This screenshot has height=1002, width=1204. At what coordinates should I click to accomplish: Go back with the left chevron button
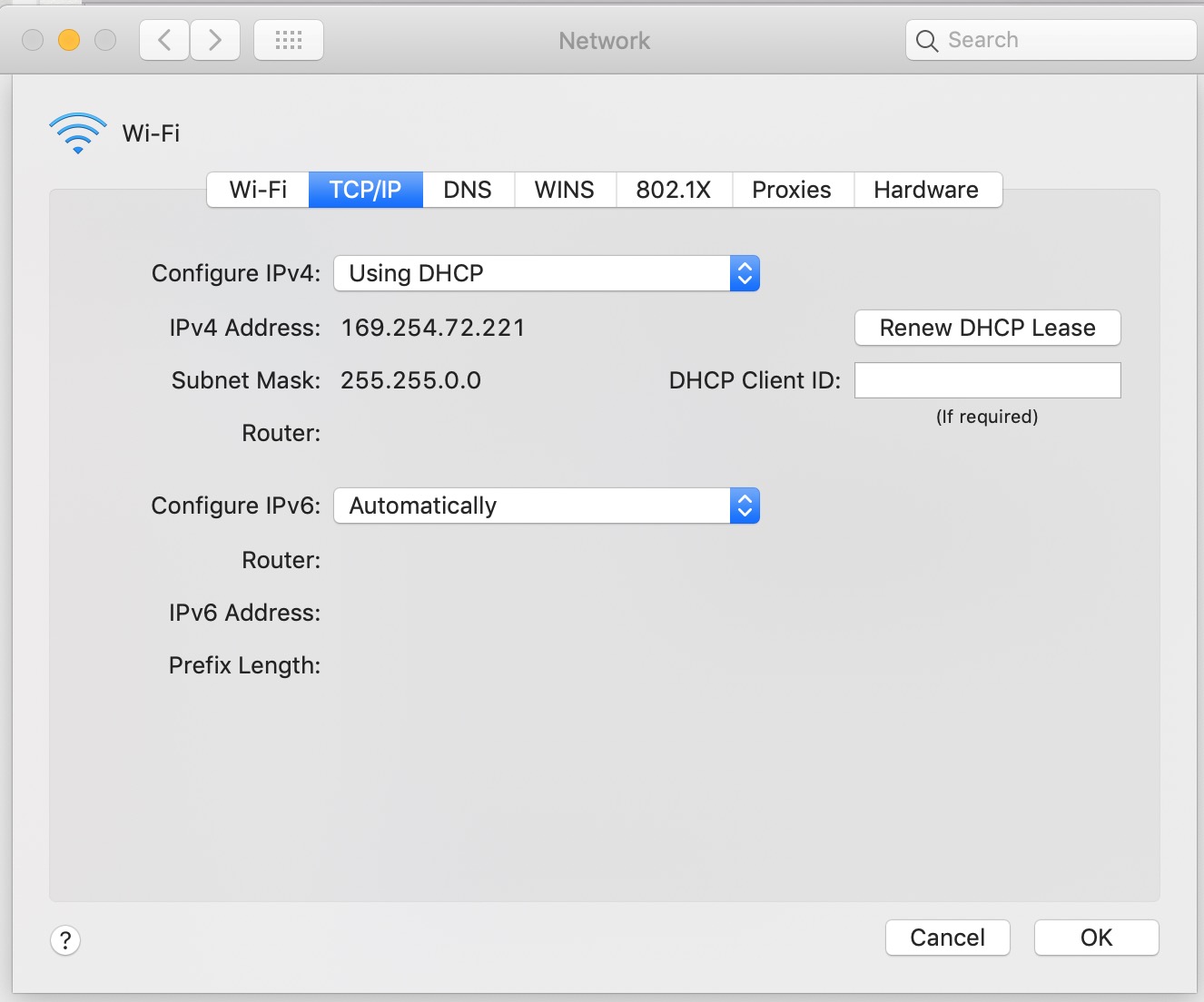[164, 41]
